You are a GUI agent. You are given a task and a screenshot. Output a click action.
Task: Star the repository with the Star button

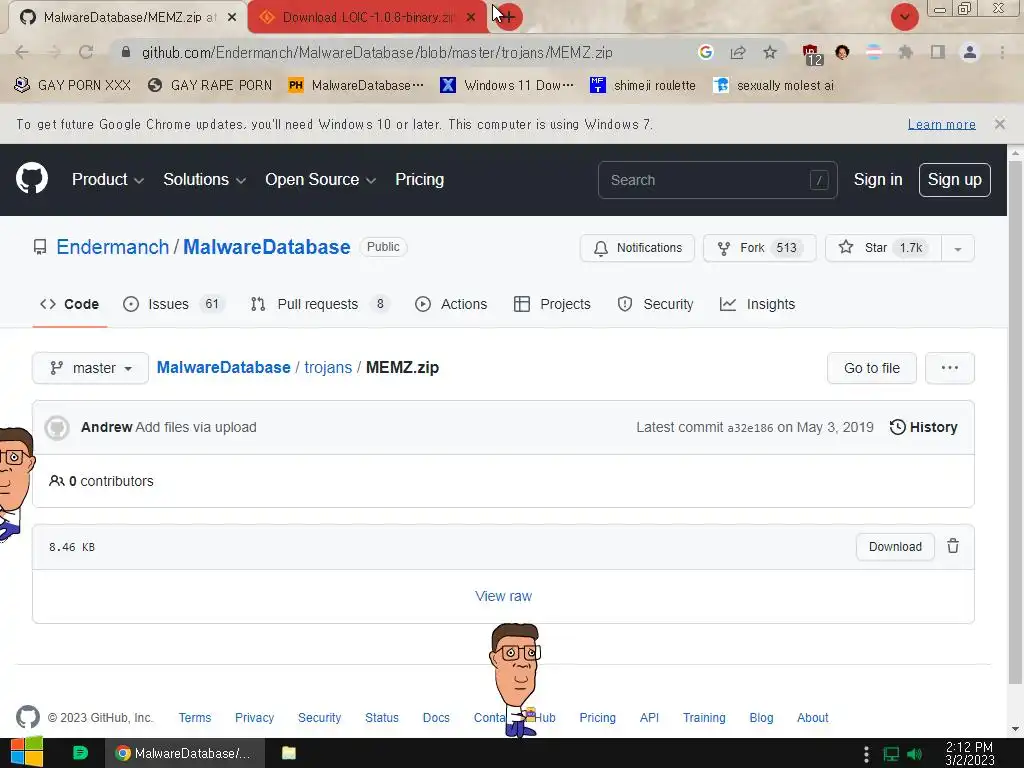[883, 248]
